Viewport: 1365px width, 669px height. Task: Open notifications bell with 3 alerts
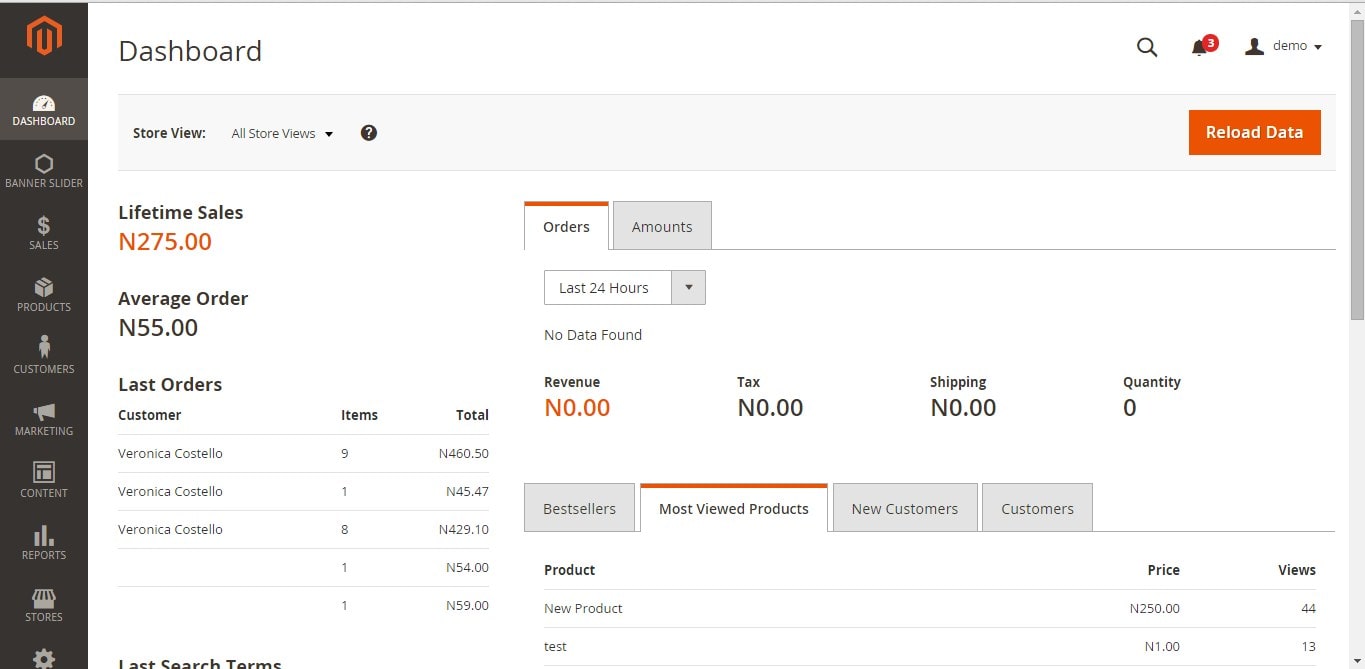coord(1203,46)
